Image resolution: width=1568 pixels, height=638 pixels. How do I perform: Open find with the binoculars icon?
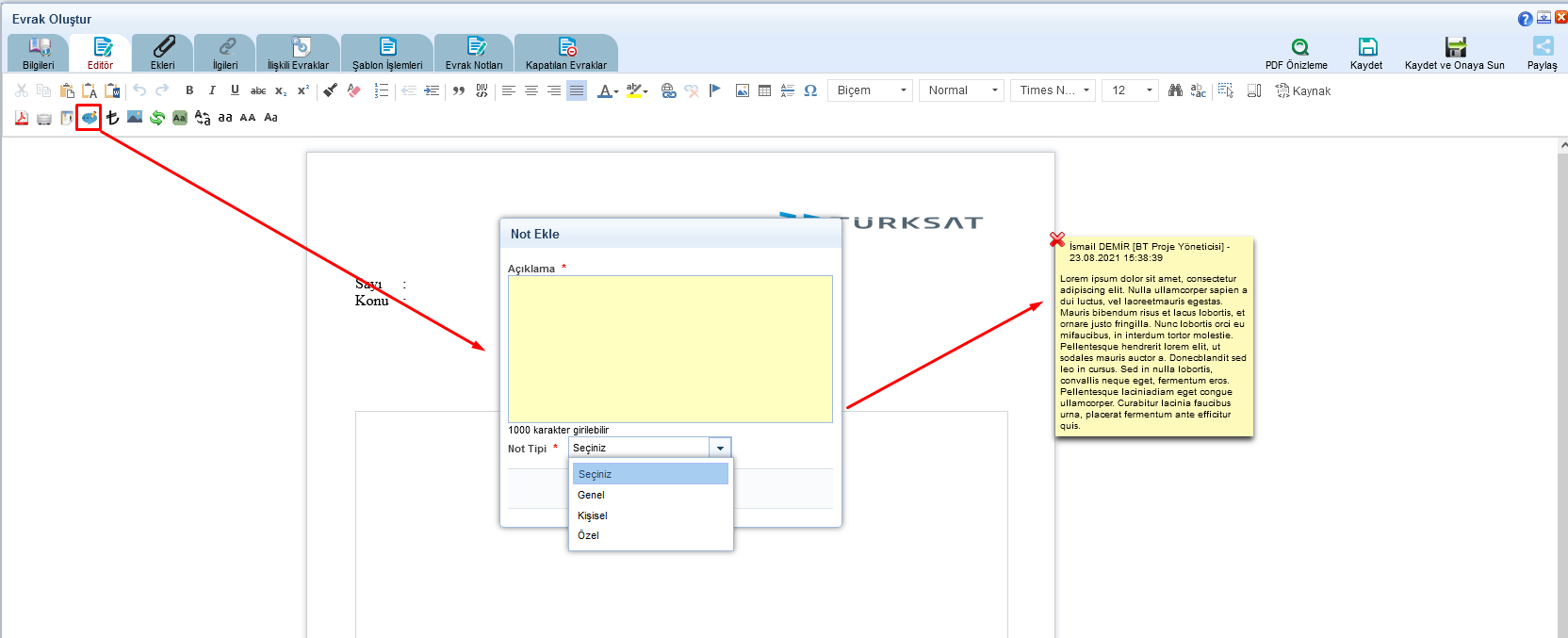[x=1175, y=90]
